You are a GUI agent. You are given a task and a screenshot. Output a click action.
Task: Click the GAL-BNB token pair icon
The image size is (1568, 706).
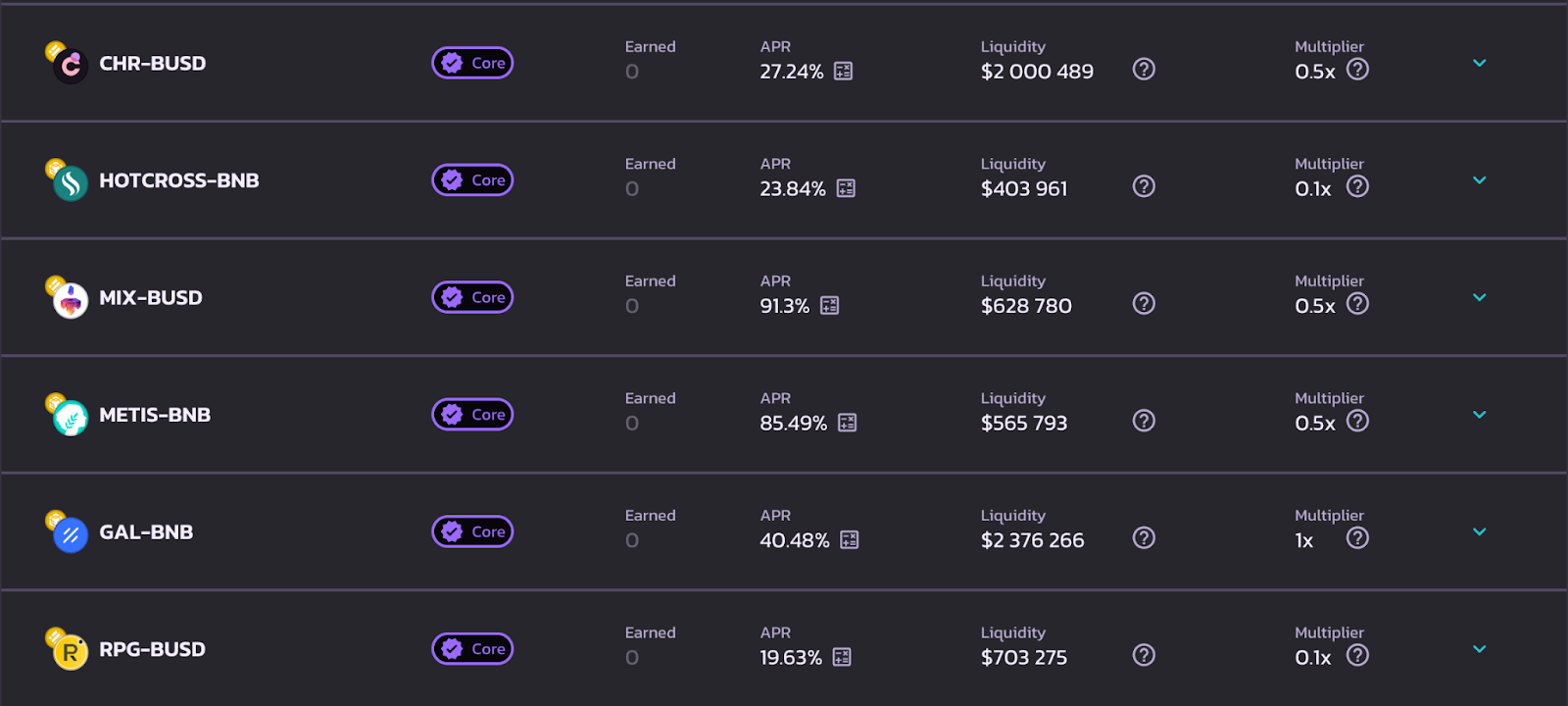pos(68,532)
